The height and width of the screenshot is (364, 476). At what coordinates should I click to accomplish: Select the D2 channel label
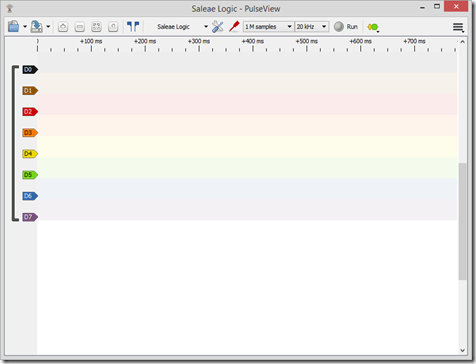coord(30,112)
